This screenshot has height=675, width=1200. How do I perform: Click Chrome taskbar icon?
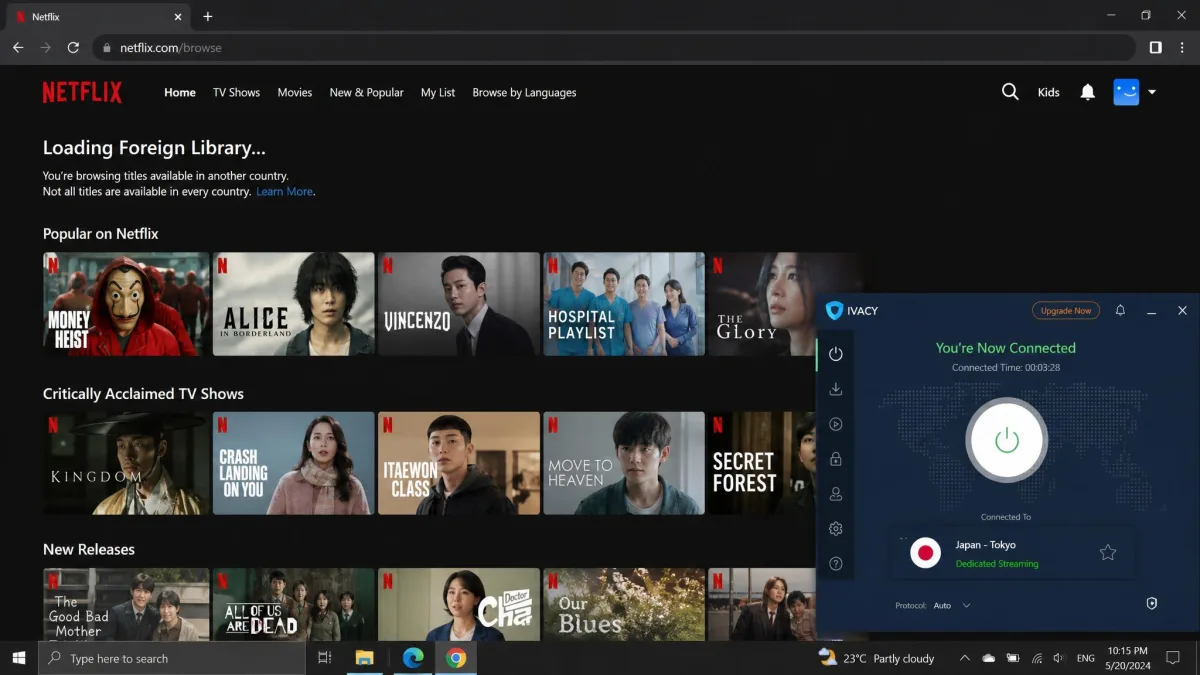457,658
